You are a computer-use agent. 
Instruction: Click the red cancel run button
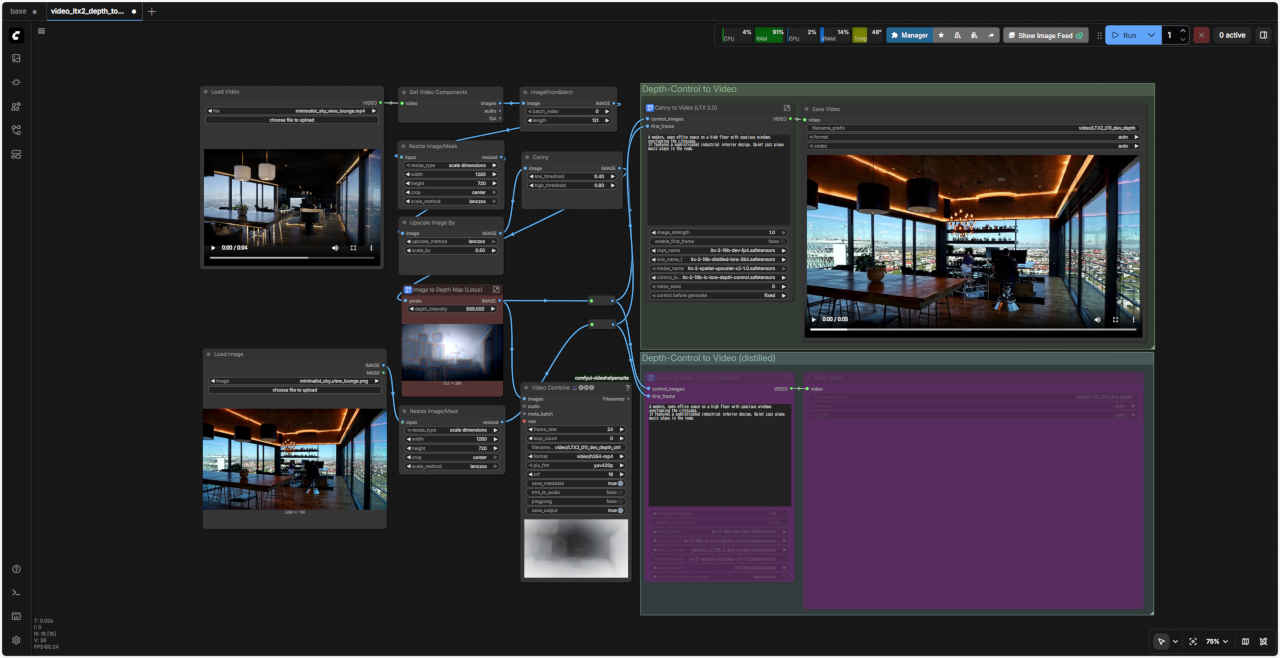pos(1201,35)
